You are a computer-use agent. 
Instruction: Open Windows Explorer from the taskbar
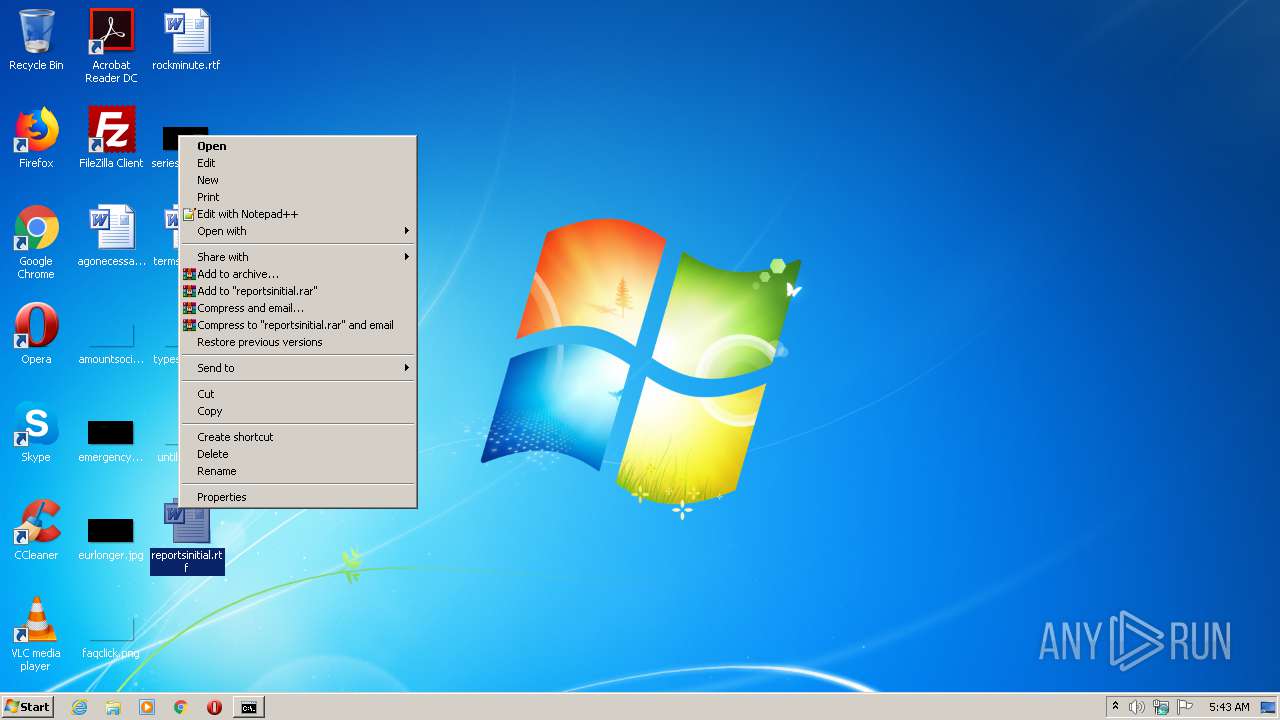pos(113,707)
